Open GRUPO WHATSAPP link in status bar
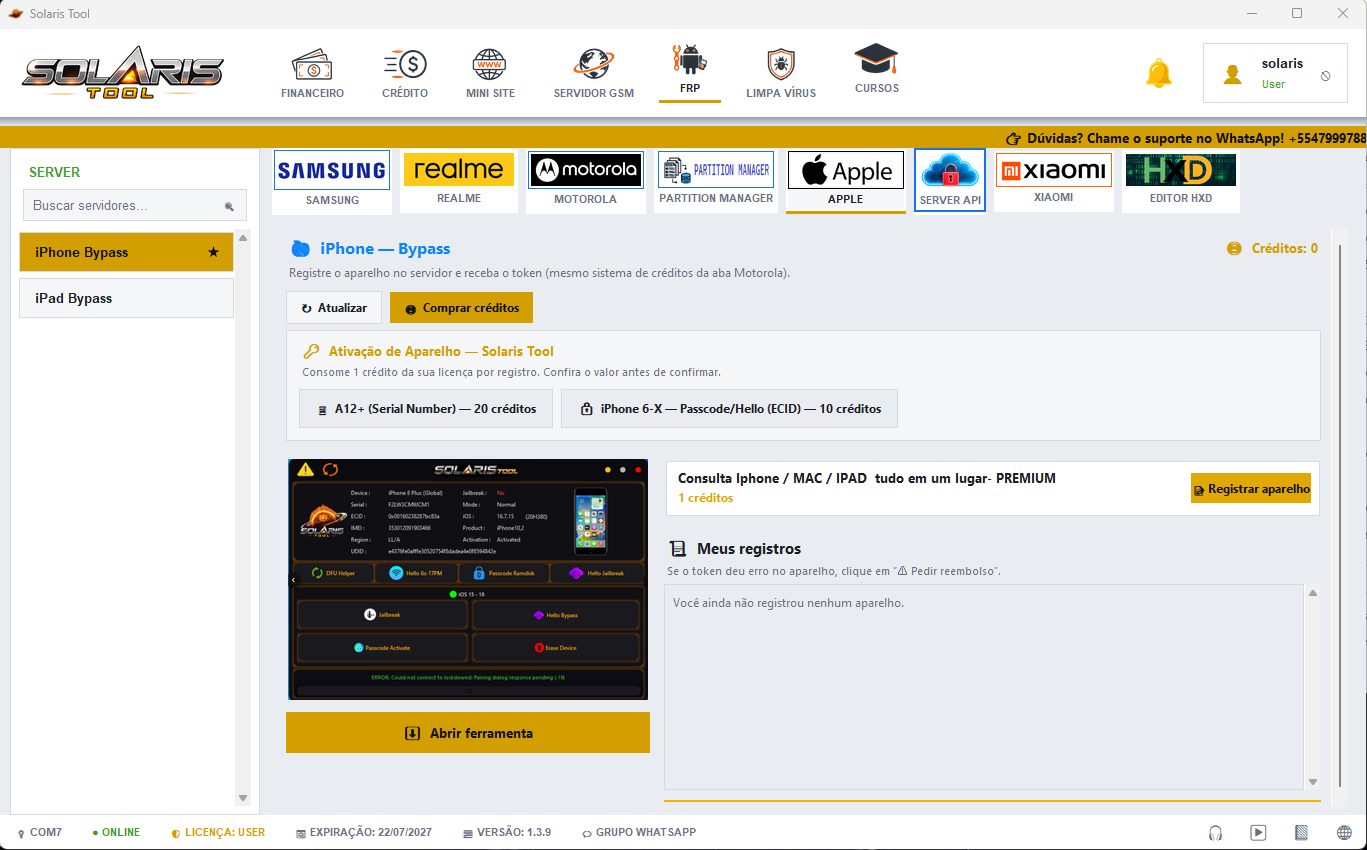This screenshot has width=1367, height=850. [x=638, y=832]
